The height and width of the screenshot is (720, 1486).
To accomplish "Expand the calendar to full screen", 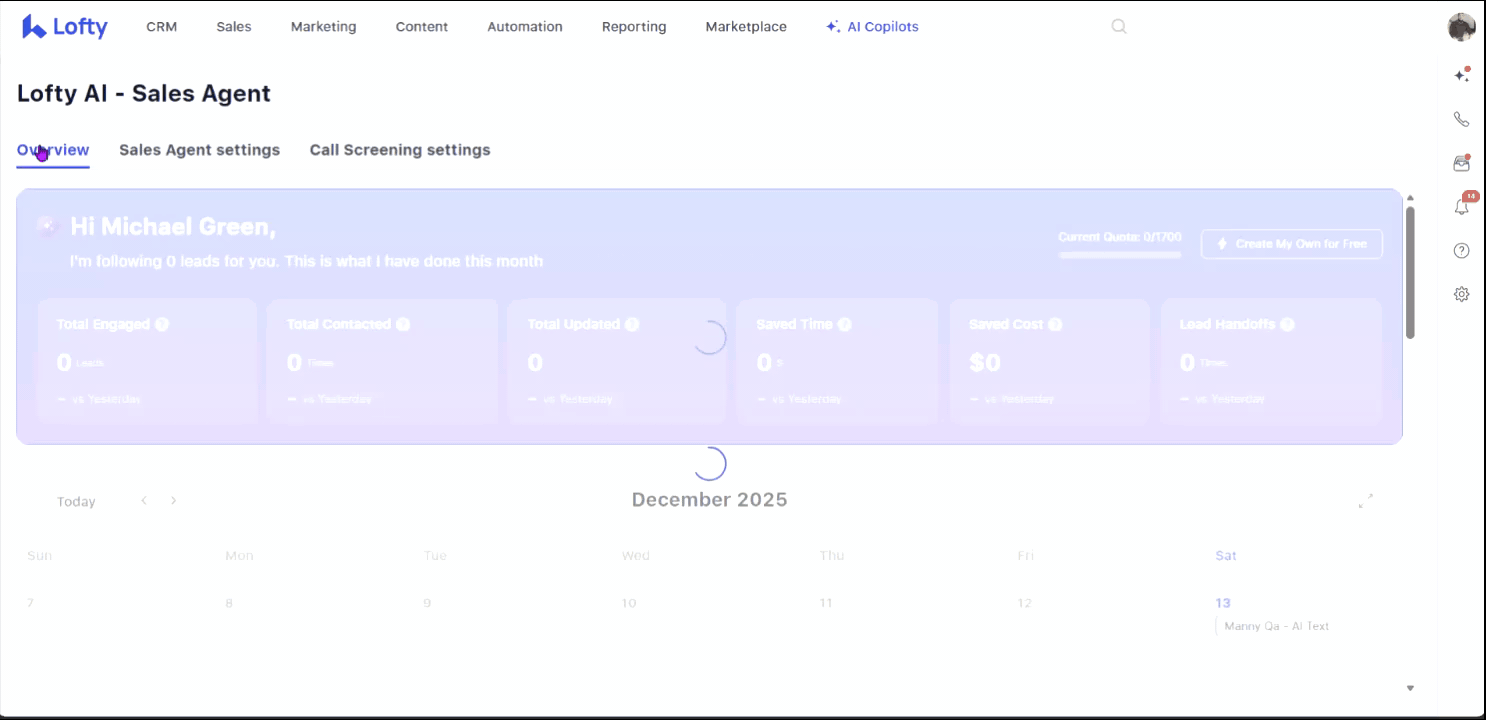I will [x=1365, y=501].
